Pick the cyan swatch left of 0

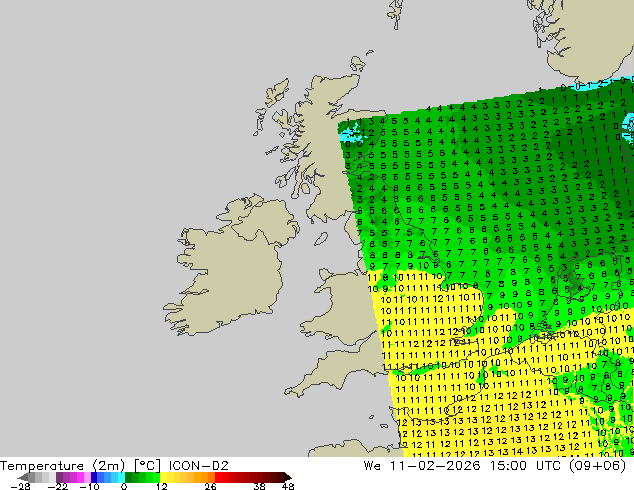click(x=121, y=477)
